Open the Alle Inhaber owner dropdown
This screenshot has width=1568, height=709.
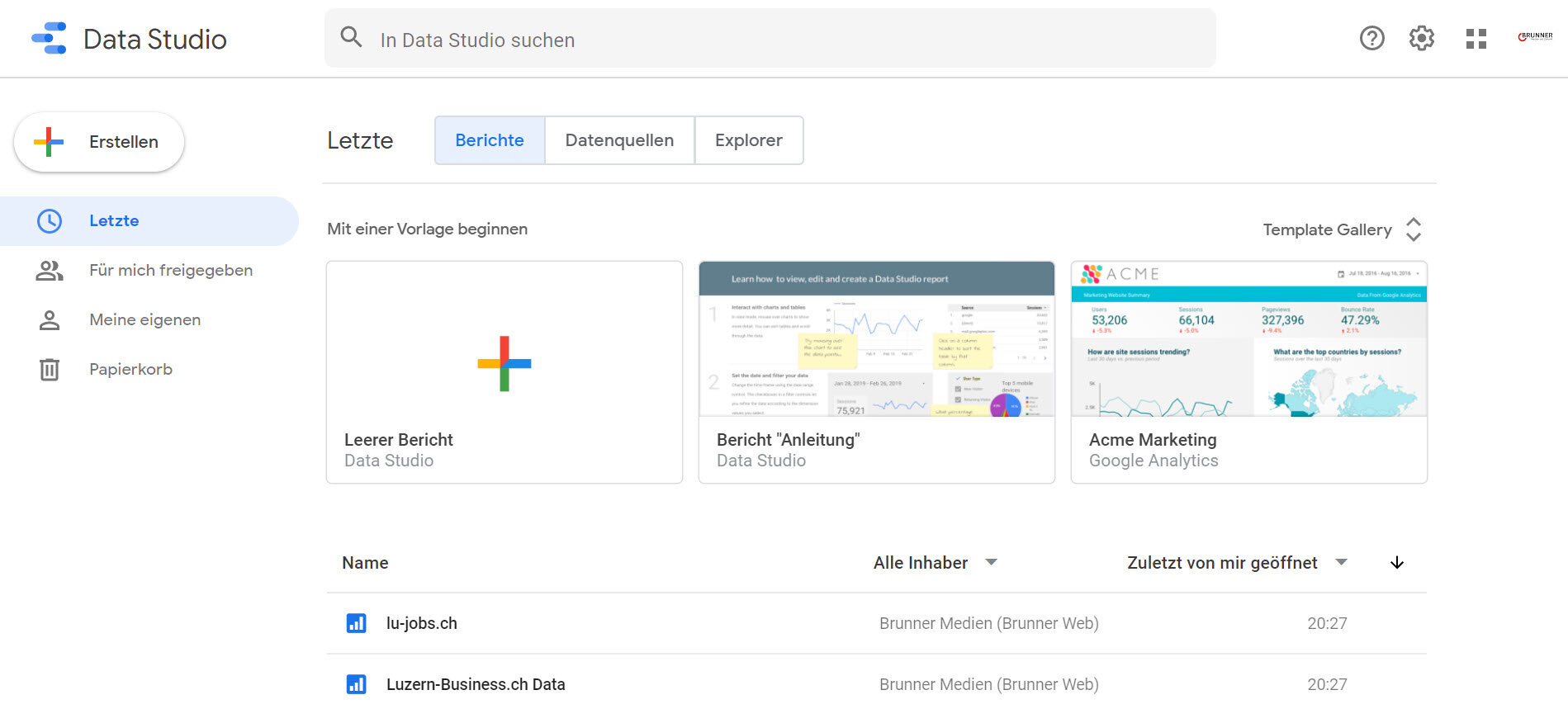[x=936, y=563]
